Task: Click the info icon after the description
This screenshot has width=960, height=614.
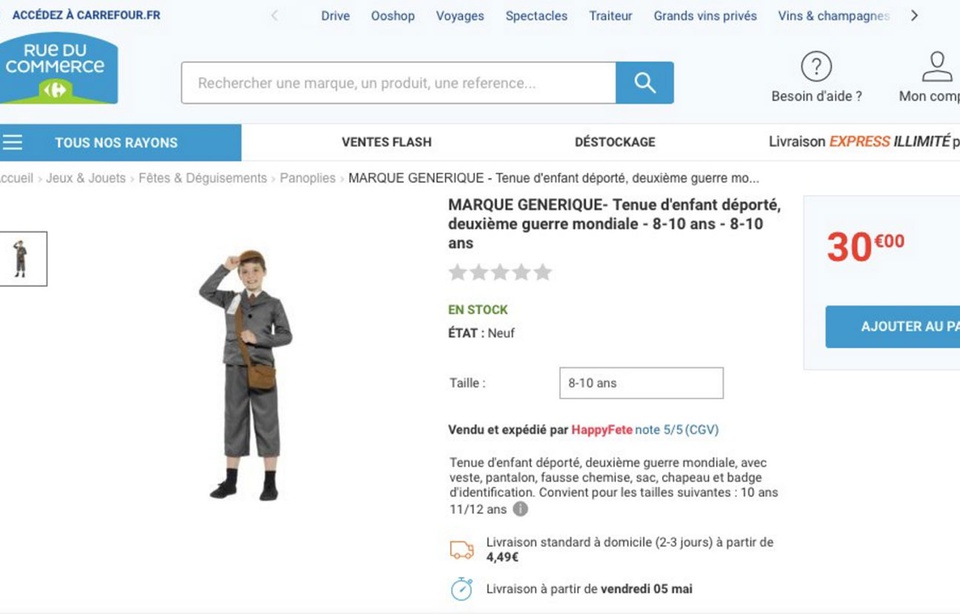Action: (x=520, y=509)
